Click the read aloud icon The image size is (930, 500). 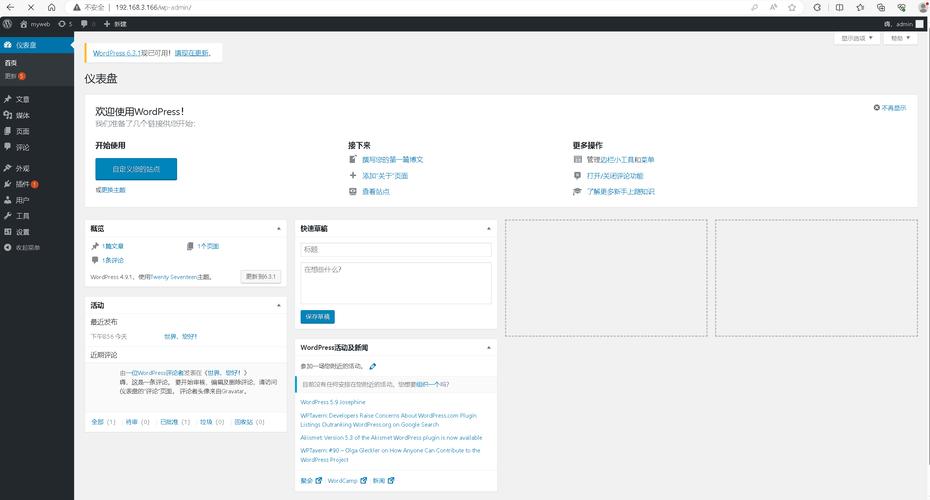(x=773, y=7)
